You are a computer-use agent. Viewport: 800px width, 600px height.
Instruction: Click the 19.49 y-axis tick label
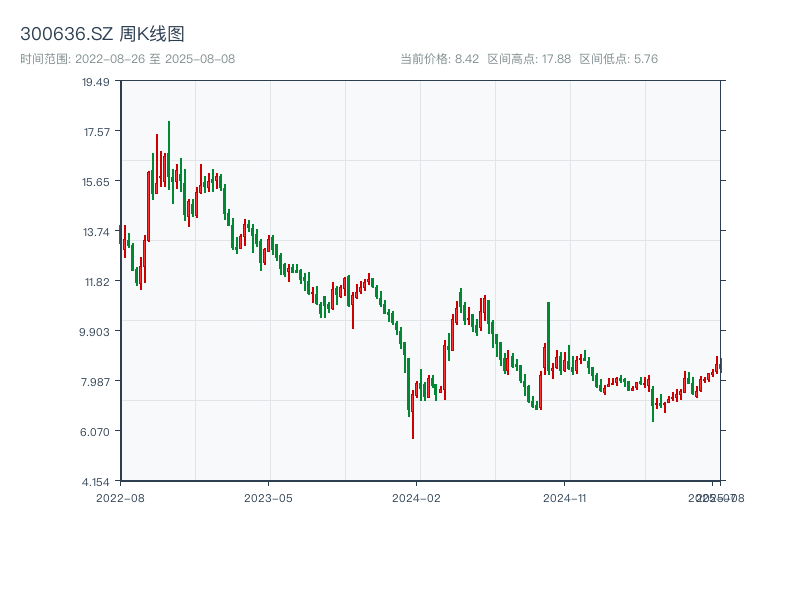(x=96, y=82)
